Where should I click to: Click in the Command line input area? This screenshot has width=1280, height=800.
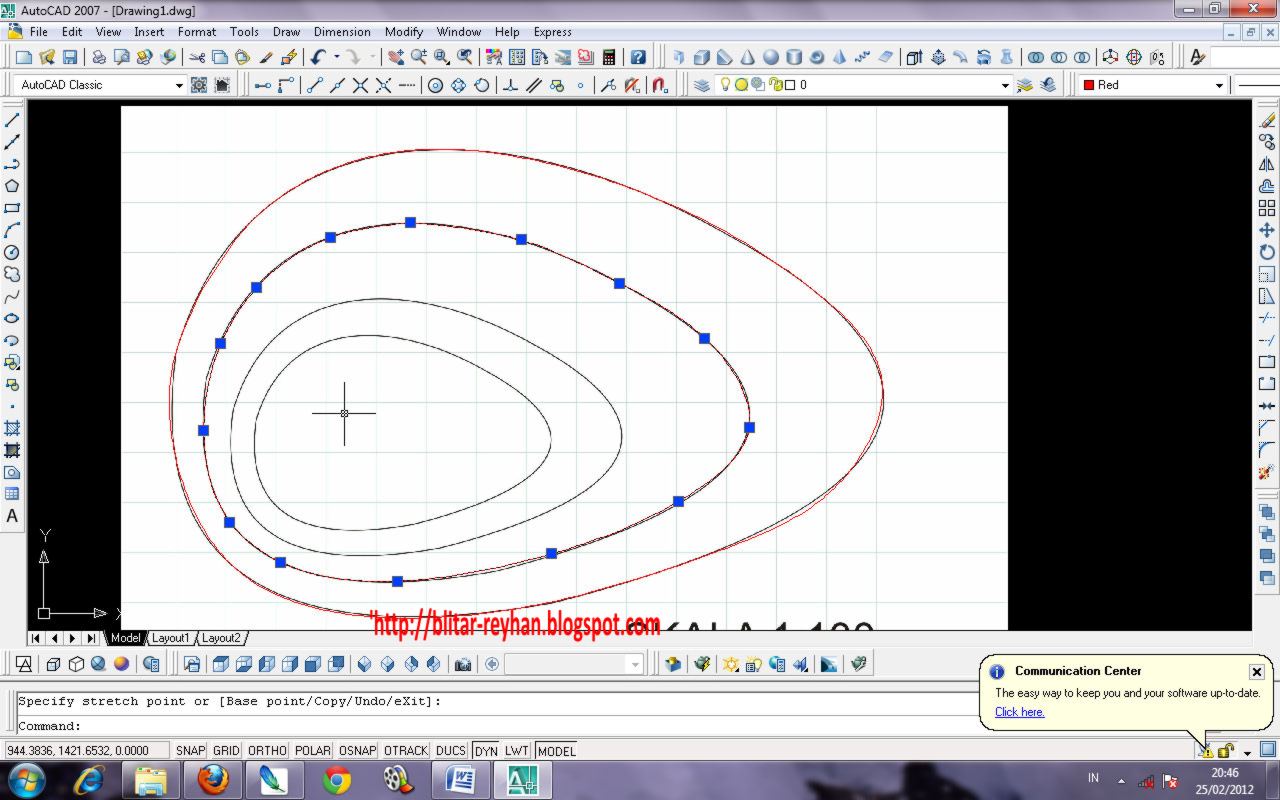pyautogui.click(x=500, y=726)
